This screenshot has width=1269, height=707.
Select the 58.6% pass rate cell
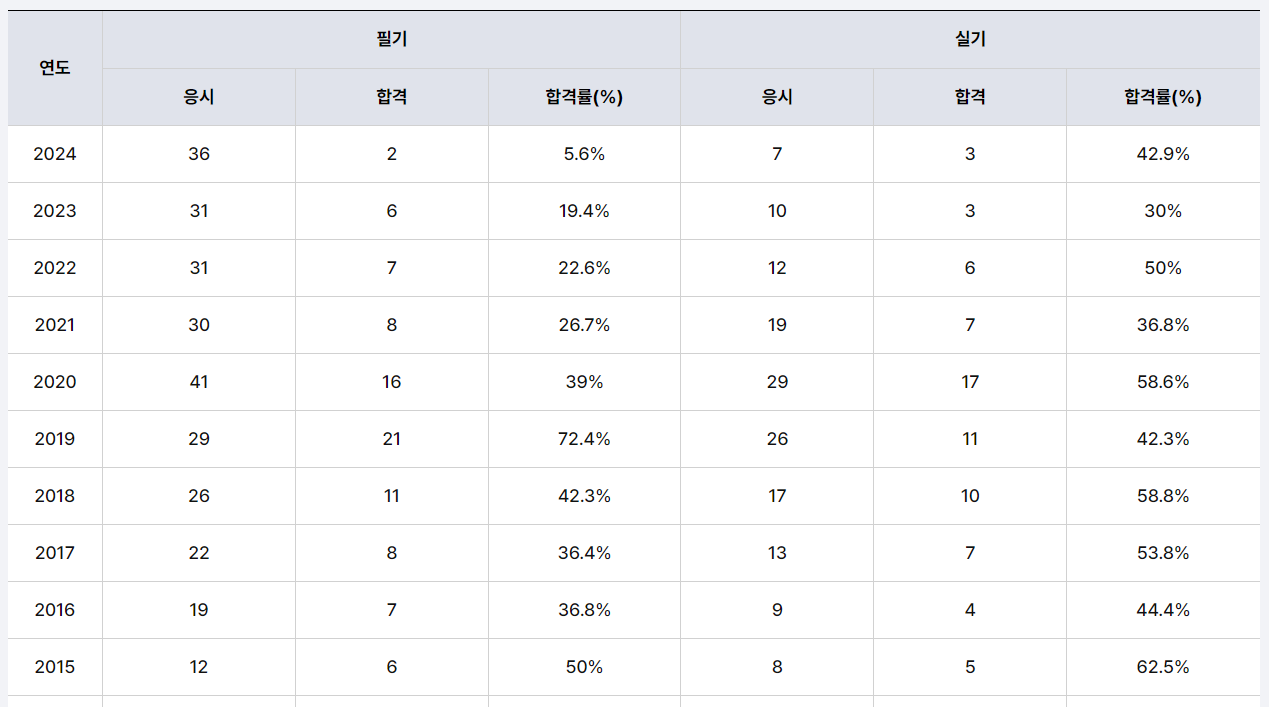pos(1163,382)
